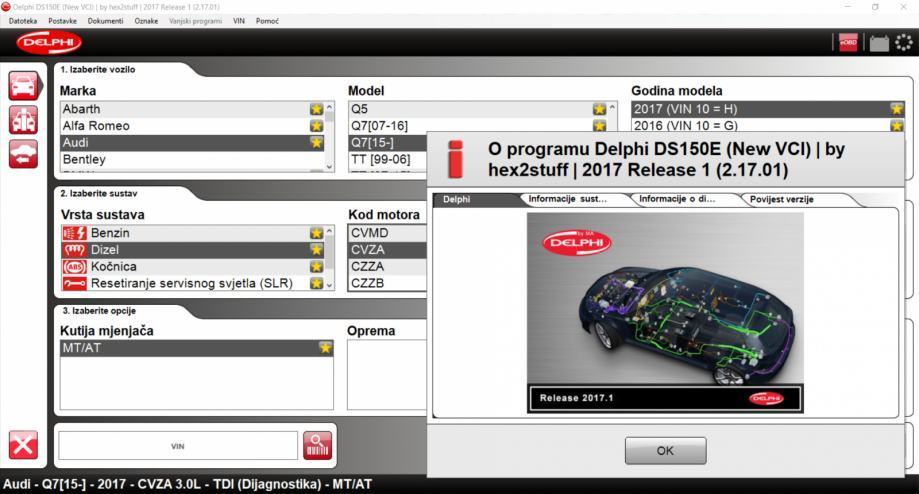Select Q5 in Model list

coord(478,110)
